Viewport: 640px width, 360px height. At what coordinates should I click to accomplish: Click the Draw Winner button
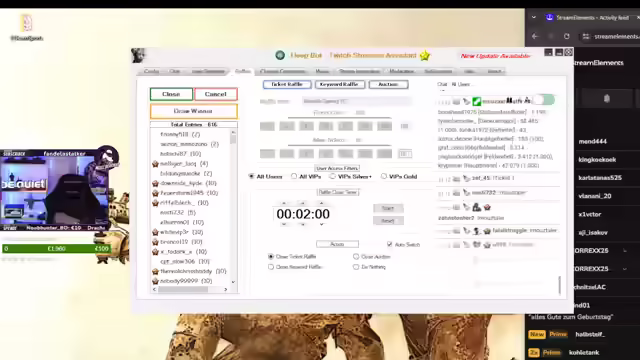tap(193, 111)
